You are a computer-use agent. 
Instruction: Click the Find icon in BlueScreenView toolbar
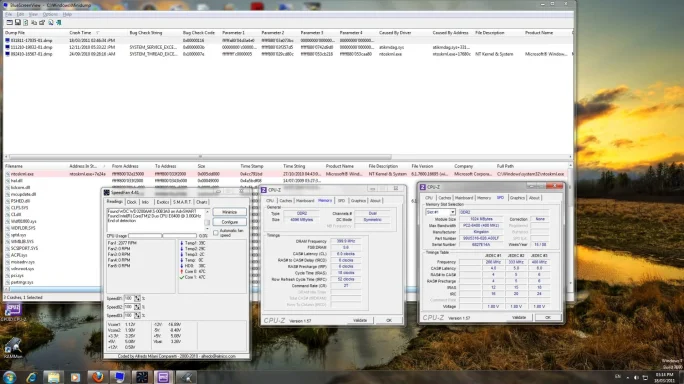51,22
